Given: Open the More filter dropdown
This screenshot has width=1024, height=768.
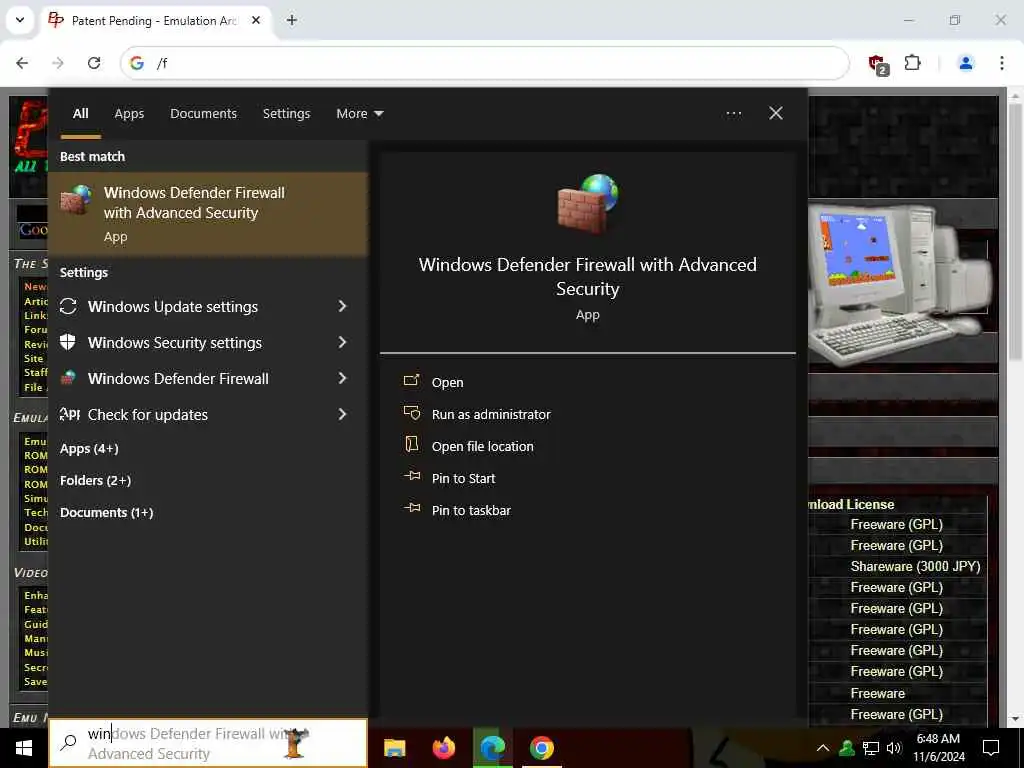Looking at the screenshot, I should [x=360, y=114].
